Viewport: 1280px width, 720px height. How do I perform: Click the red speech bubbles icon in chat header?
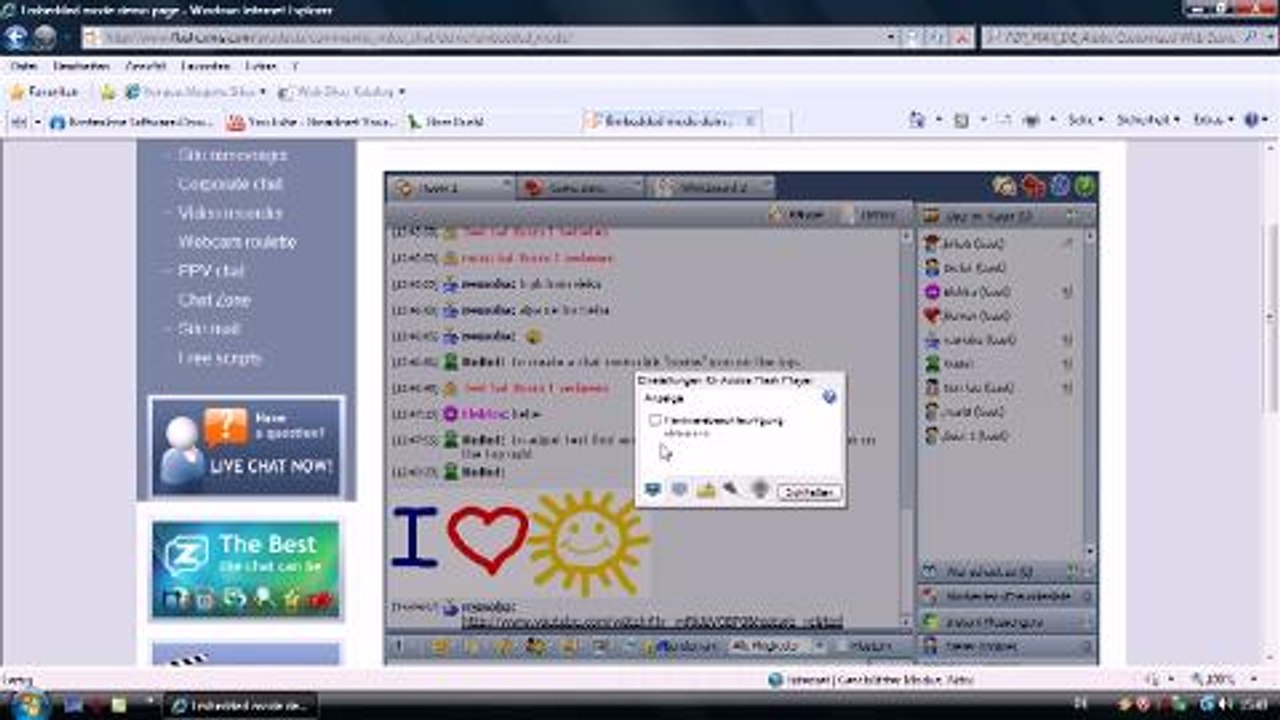[x=1033, y=186]
